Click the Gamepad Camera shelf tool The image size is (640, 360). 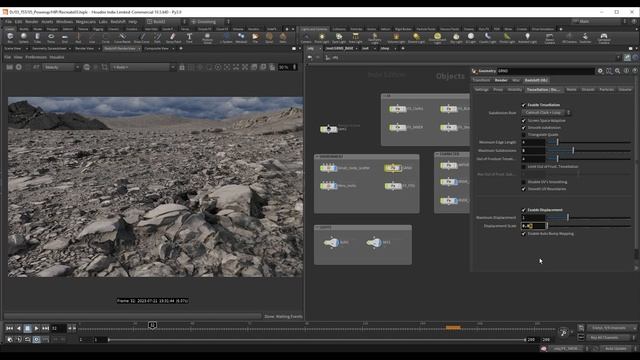pyautogui.click(x=604, y=38)
